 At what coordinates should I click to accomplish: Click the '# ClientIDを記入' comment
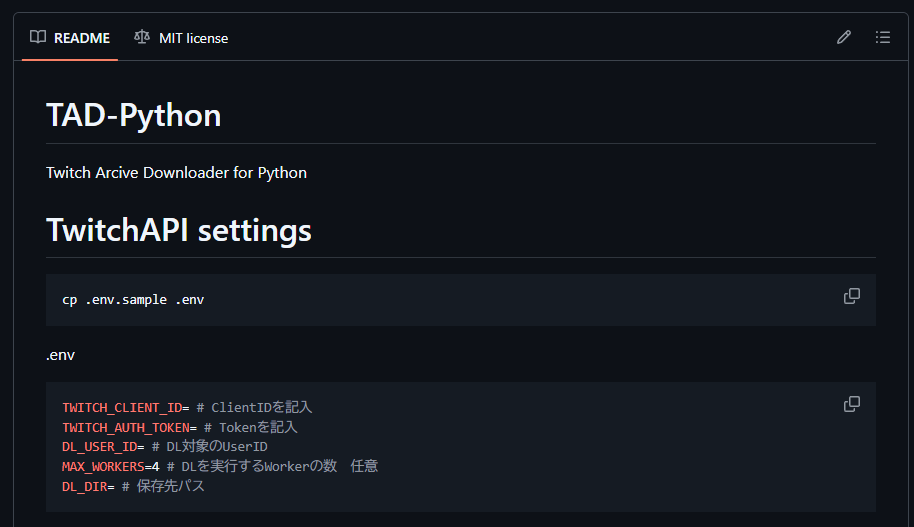pos(254,408)
